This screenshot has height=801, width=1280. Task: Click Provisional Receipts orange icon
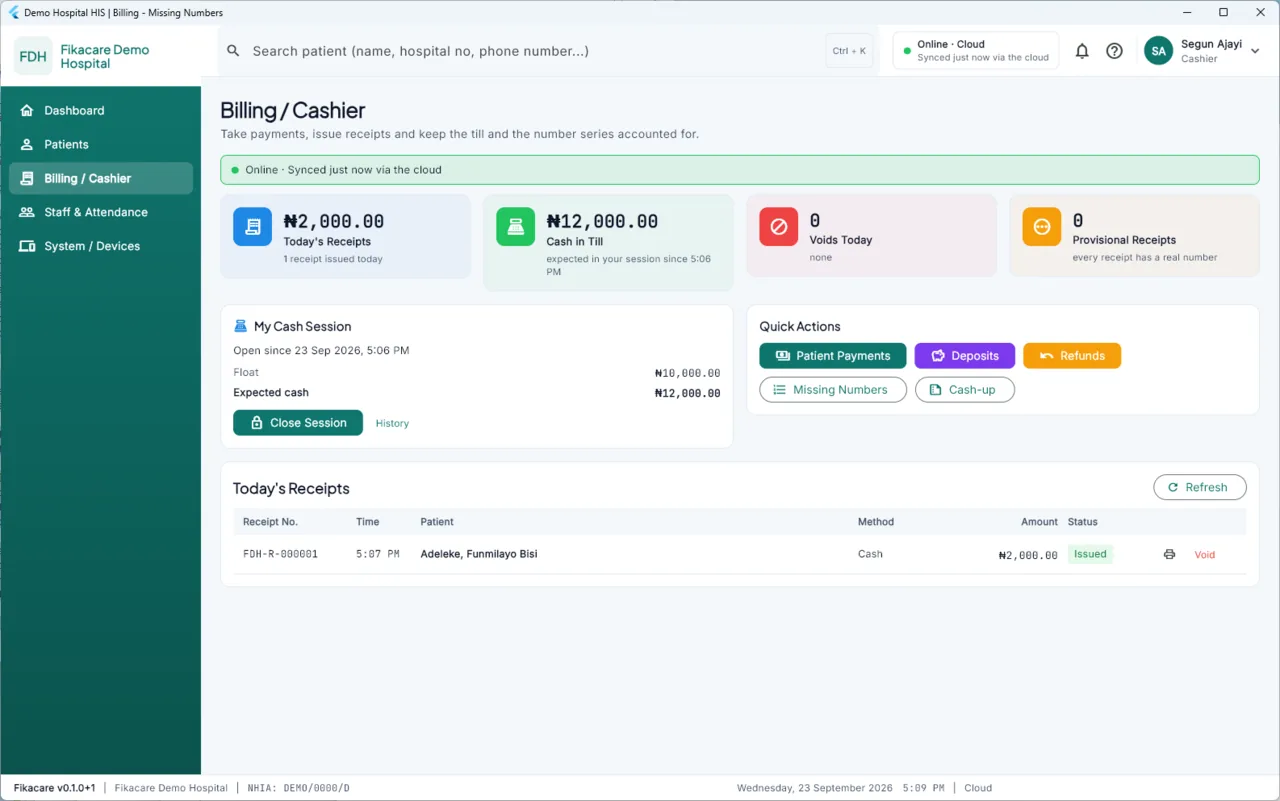(1041, 227)
